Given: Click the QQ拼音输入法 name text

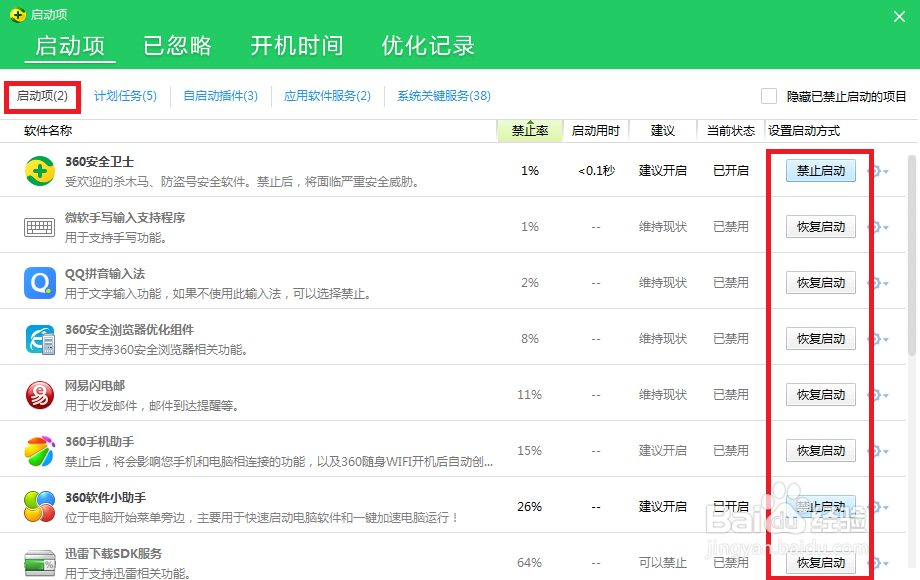Looking at the screenshot, I should (104, 274).
